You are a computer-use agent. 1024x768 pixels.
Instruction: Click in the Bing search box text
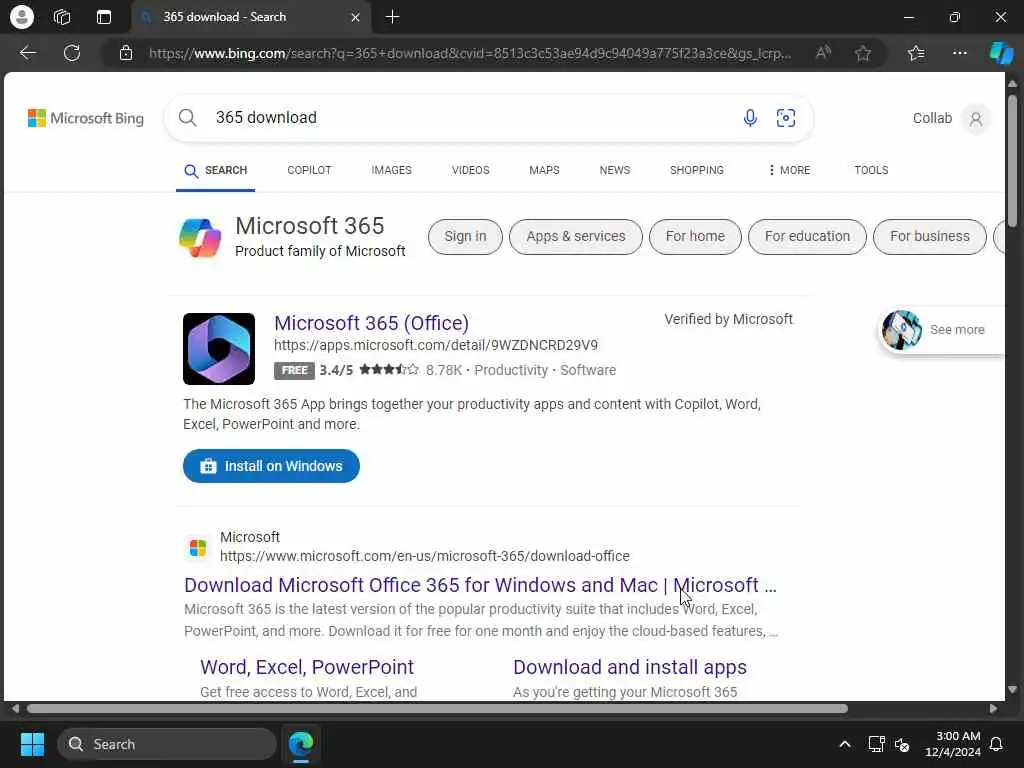pos(266,118)
